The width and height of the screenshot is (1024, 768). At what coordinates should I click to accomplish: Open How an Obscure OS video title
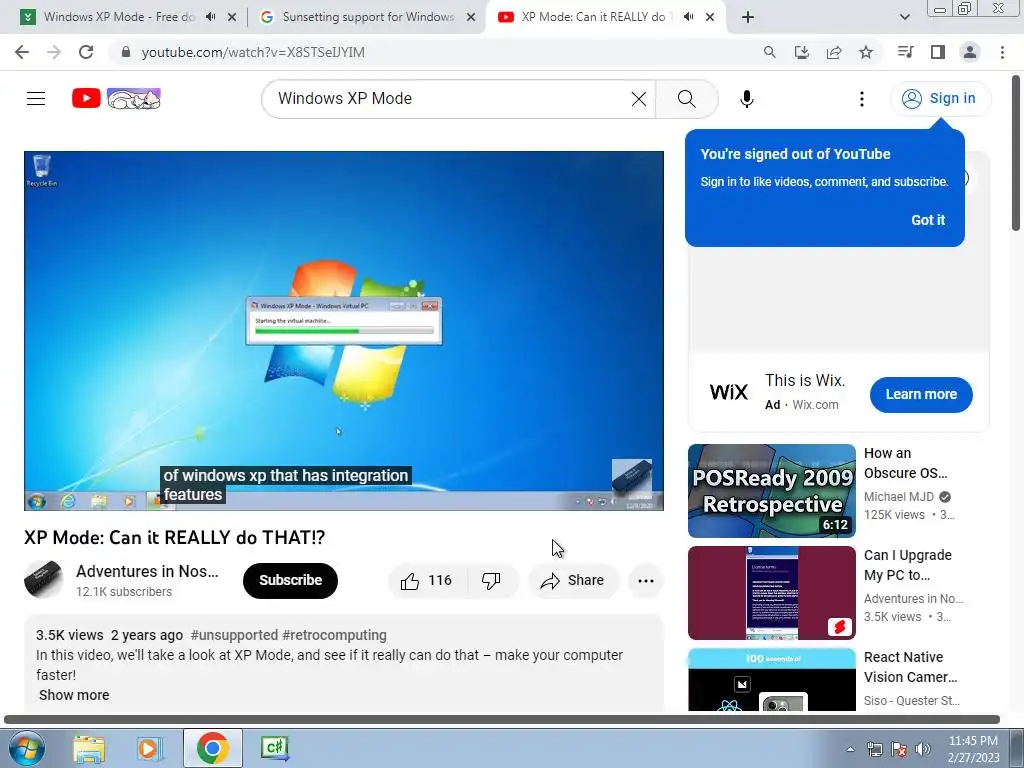[x=905, y=463]
